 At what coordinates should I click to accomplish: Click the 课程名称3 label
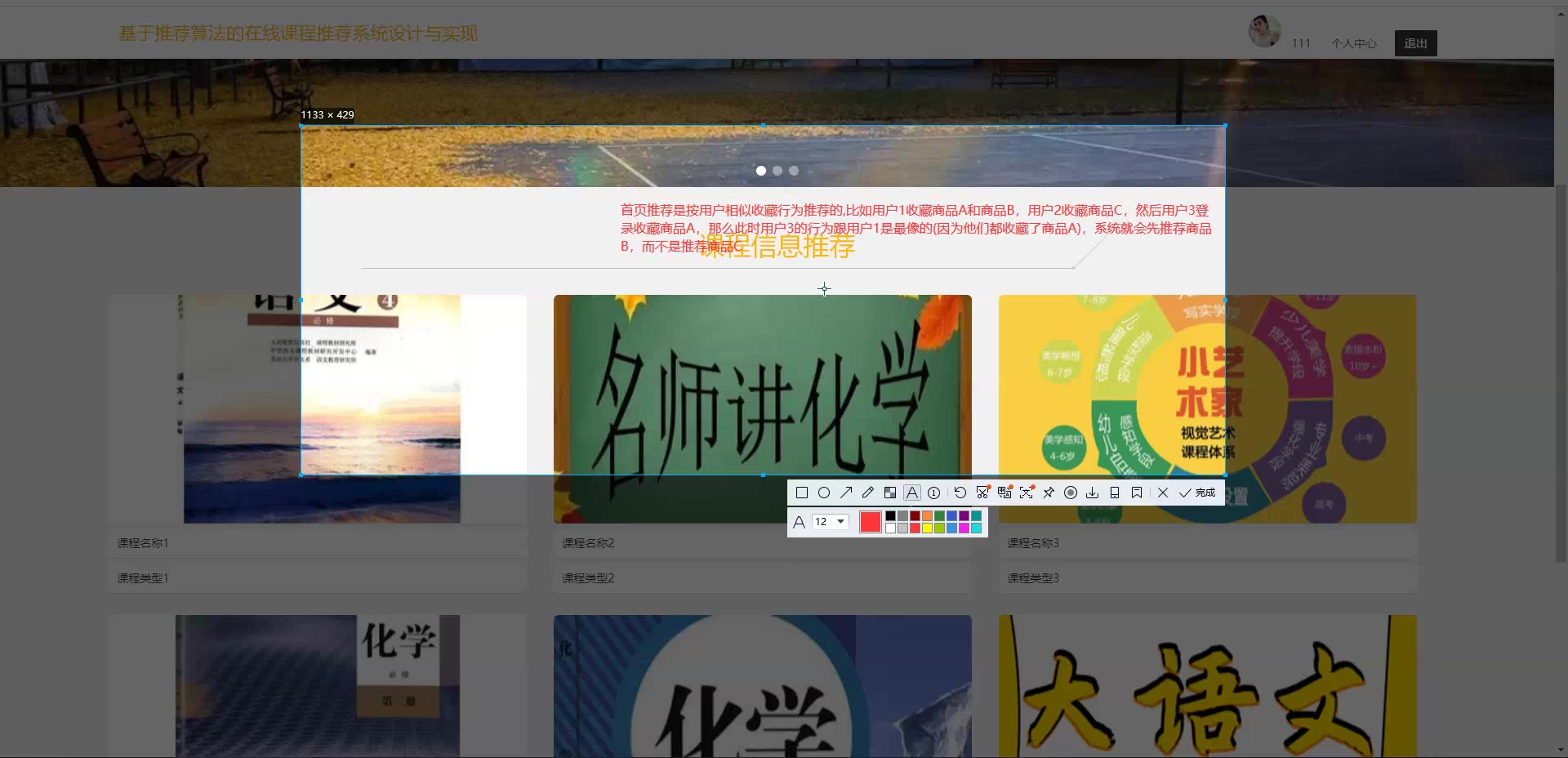coord(1033,543)
